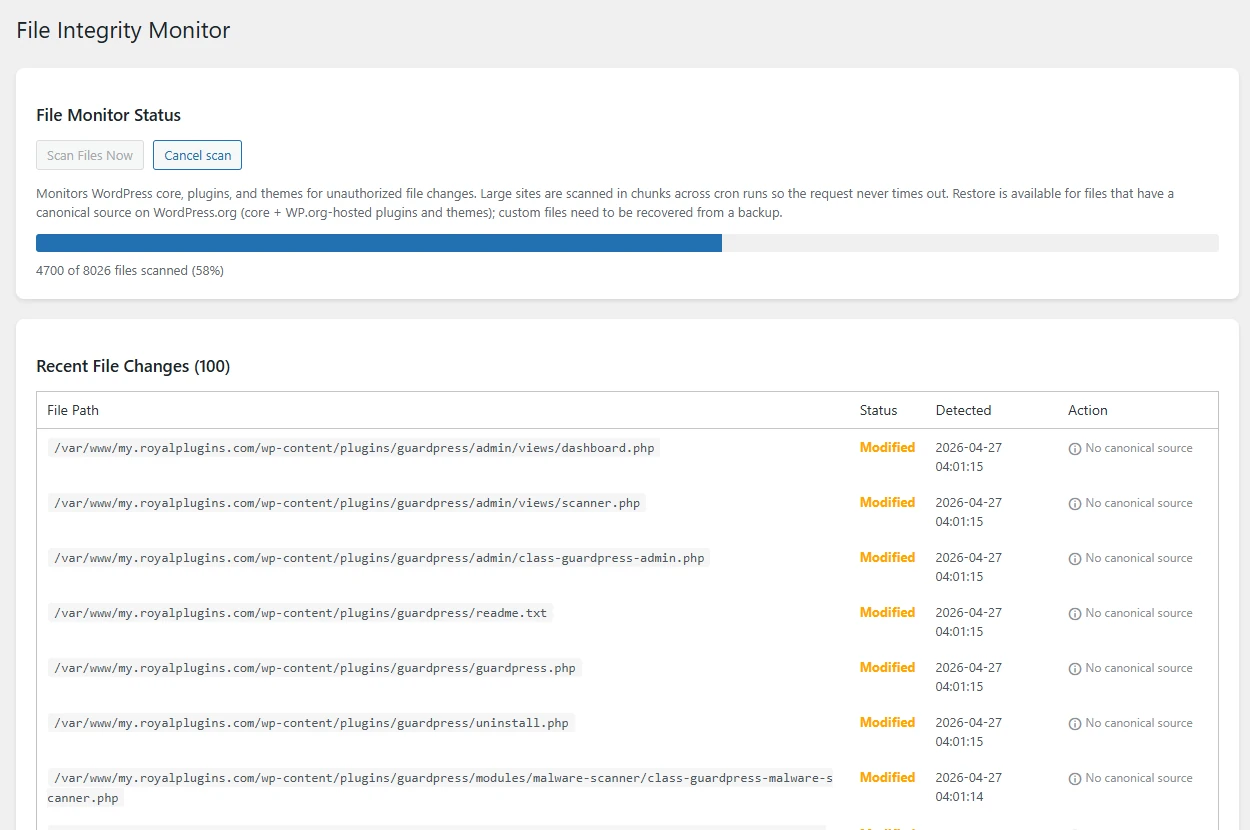
Task: Click Modified status for malware-scanner file
Action: coord(887,778)
